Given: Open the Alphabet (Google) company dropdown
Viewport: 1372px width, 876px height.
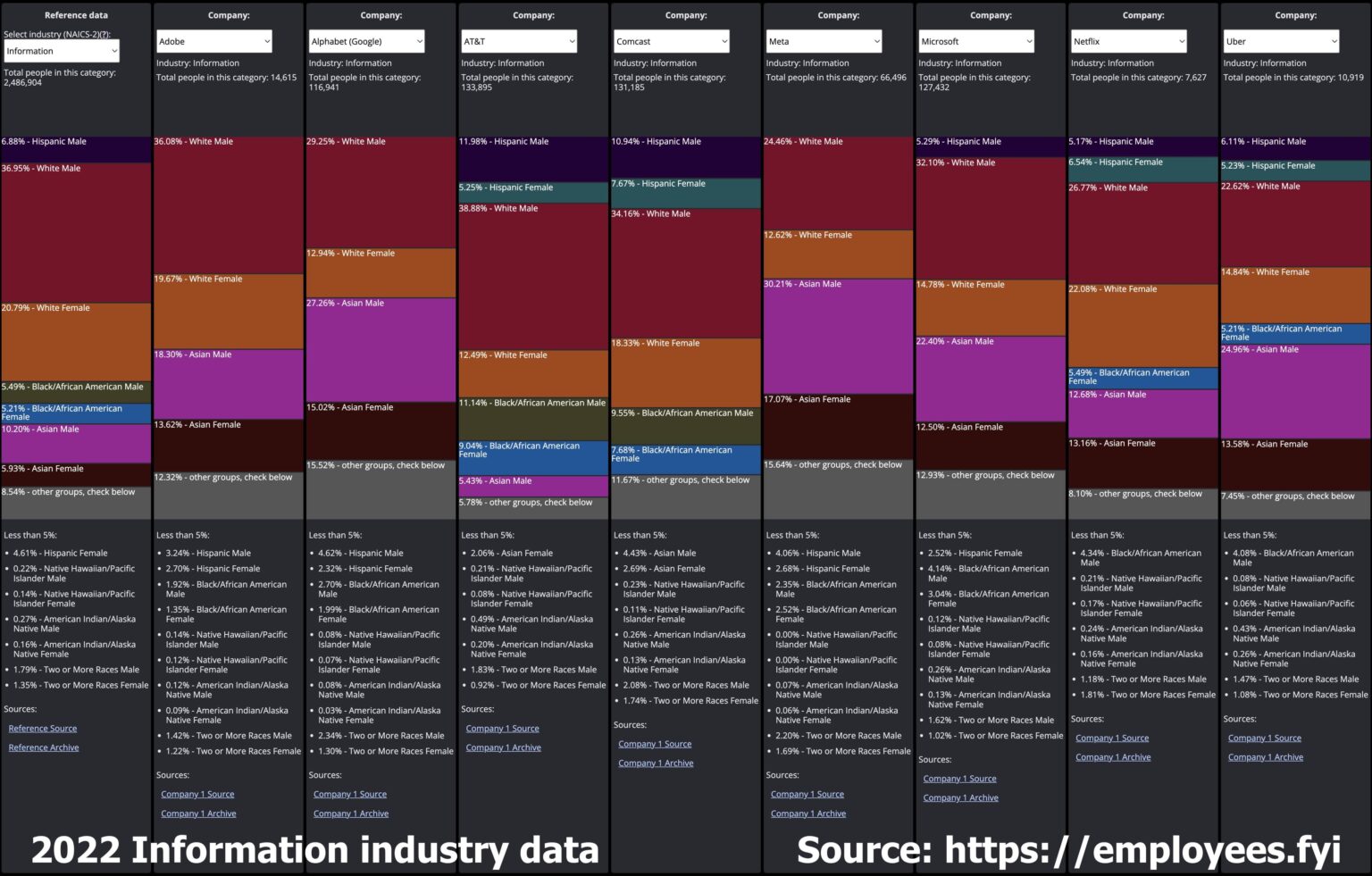Looking at the screenshot, I should pyautogui.click(x=366, y=41).
